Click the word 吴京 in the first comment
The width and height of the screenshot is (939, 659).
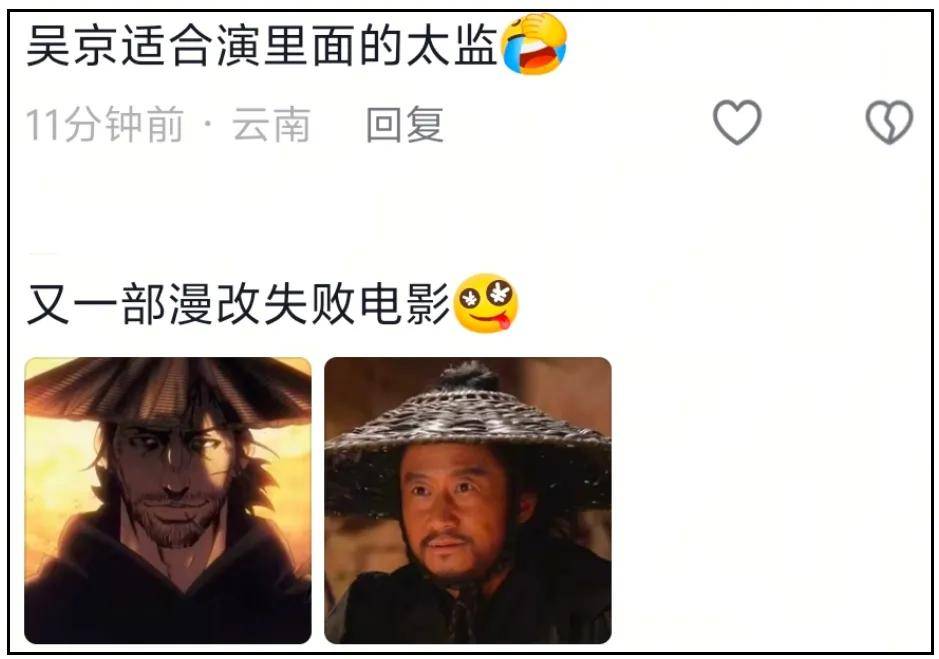[x=72, y=46]
